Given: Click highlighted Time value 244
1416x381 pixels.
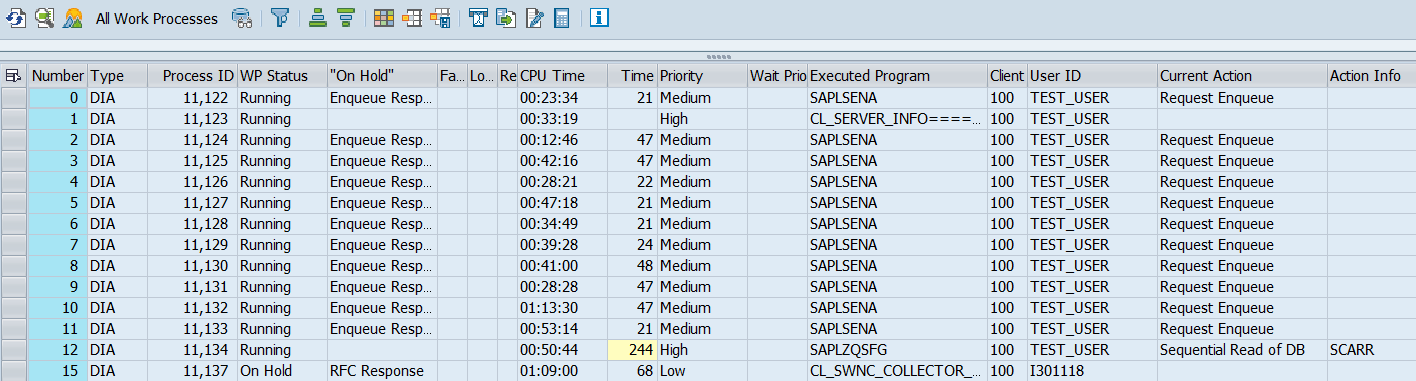Looking at the screenshot, I should [x=632, y=350].
